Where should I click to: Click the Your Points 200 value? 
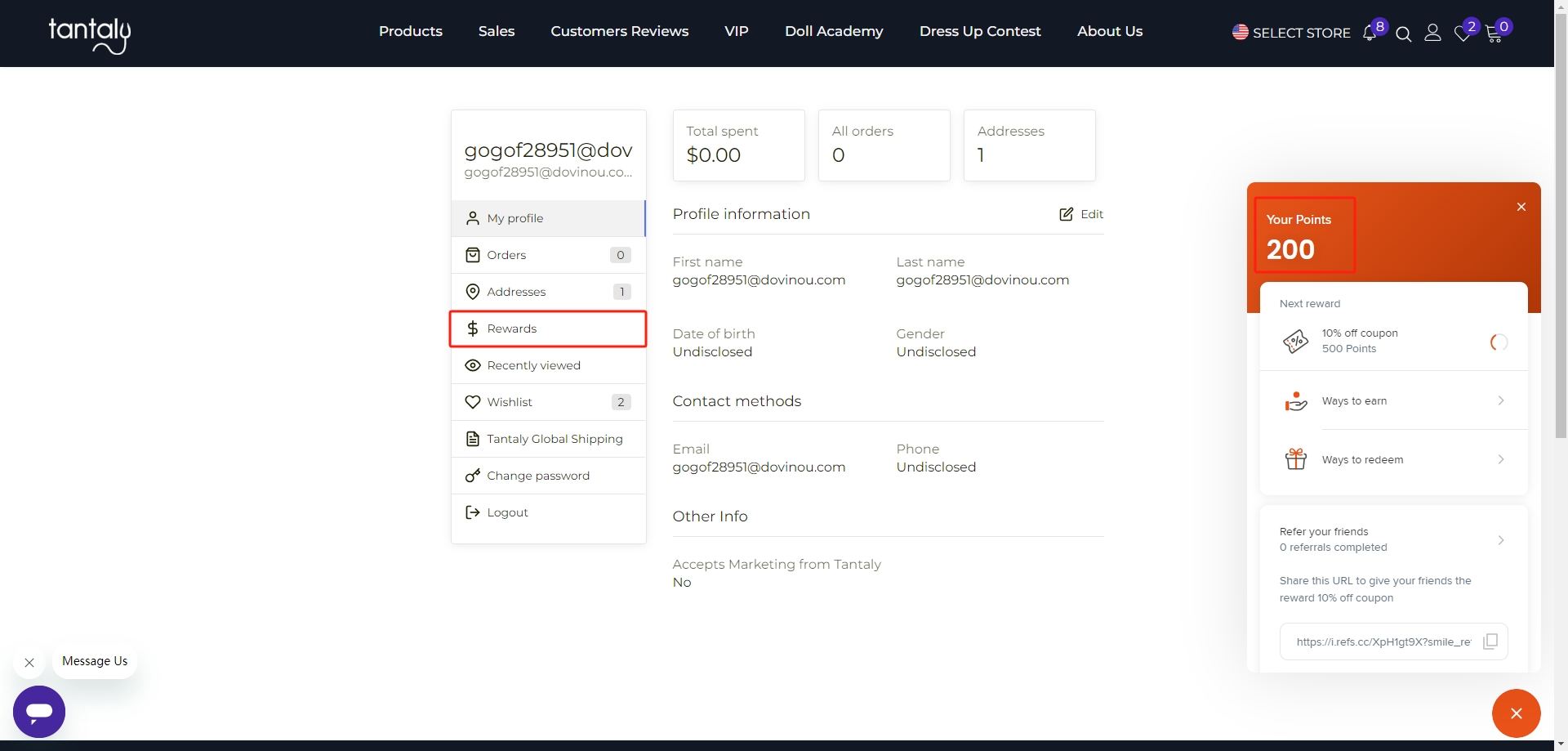click(1290, 249)
